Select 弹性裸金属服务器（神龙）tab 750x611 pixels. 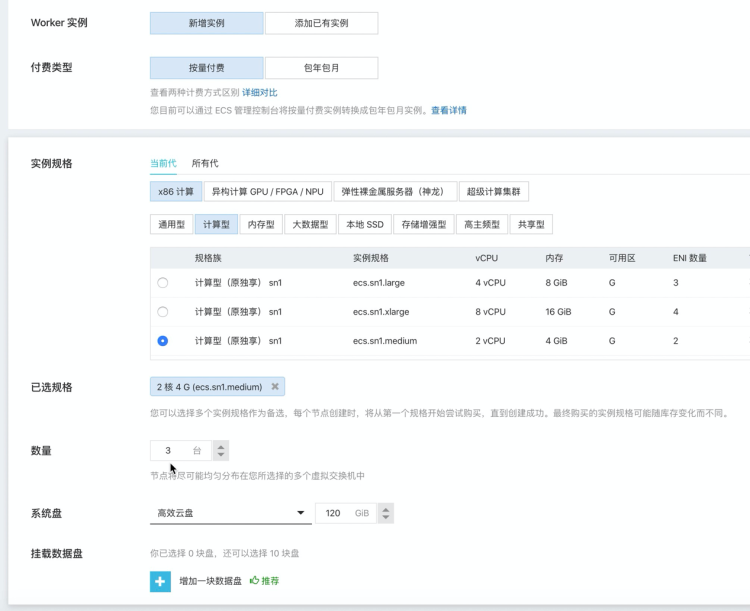(x=396, y=191)
